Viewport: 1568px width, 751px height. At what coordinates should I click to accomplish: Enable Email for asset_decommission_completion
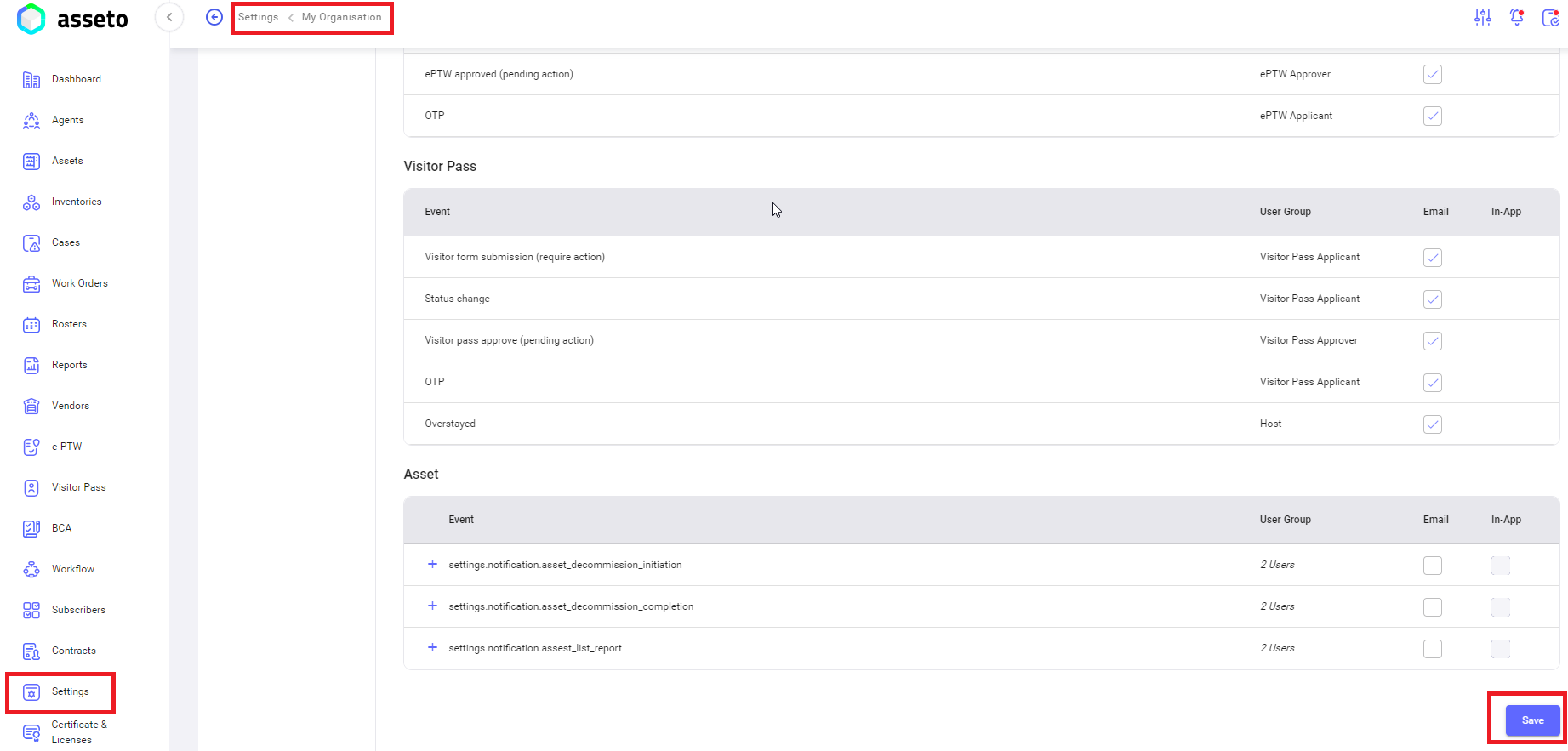click(x=1433, y=607)
